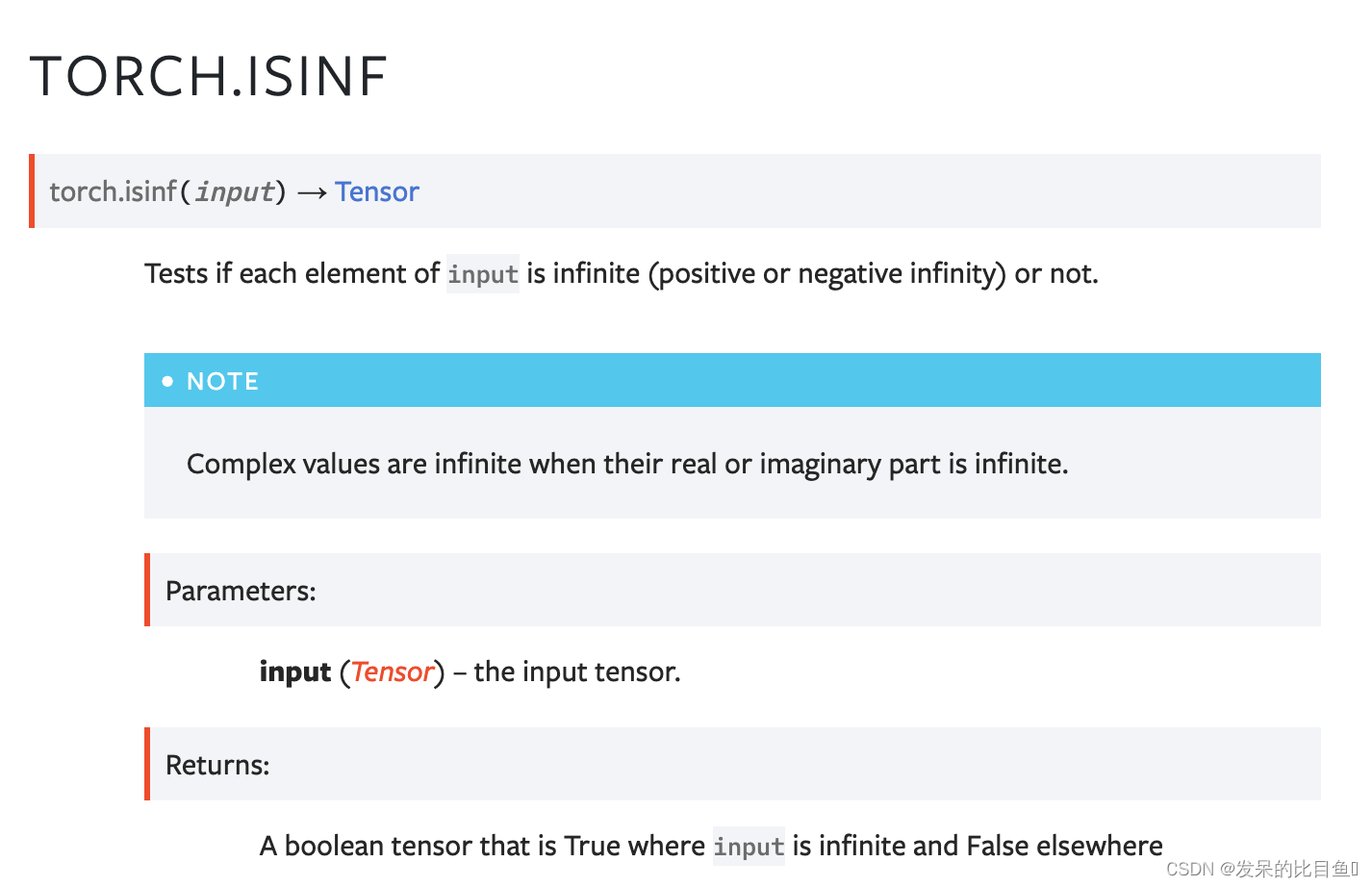Click the 'Tests if each element' sentence
Screen dimensions: 1372x887
(x=622, y=274)
